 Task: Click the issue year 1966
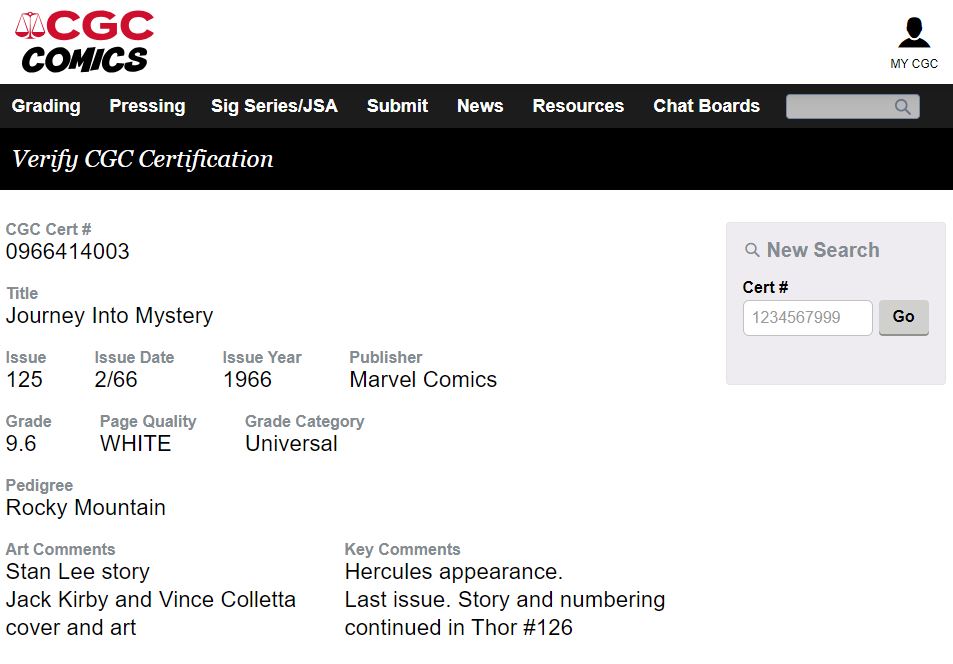coord(247,379)
